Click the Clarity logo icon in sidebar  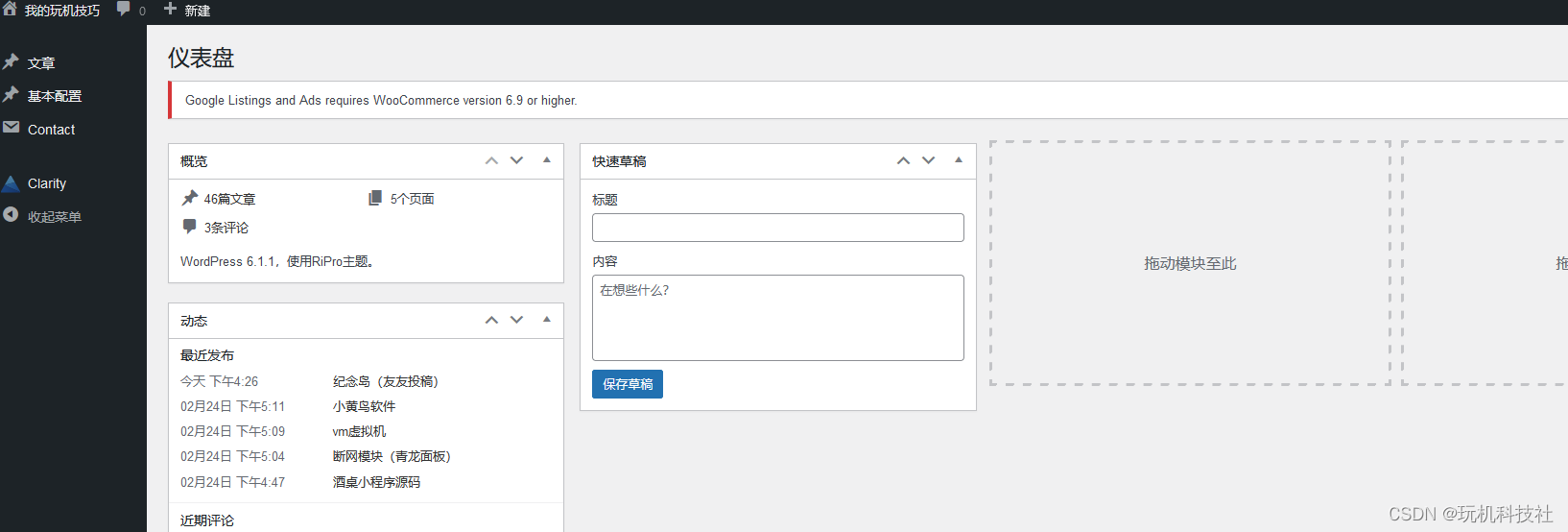(x=12, y=183)
